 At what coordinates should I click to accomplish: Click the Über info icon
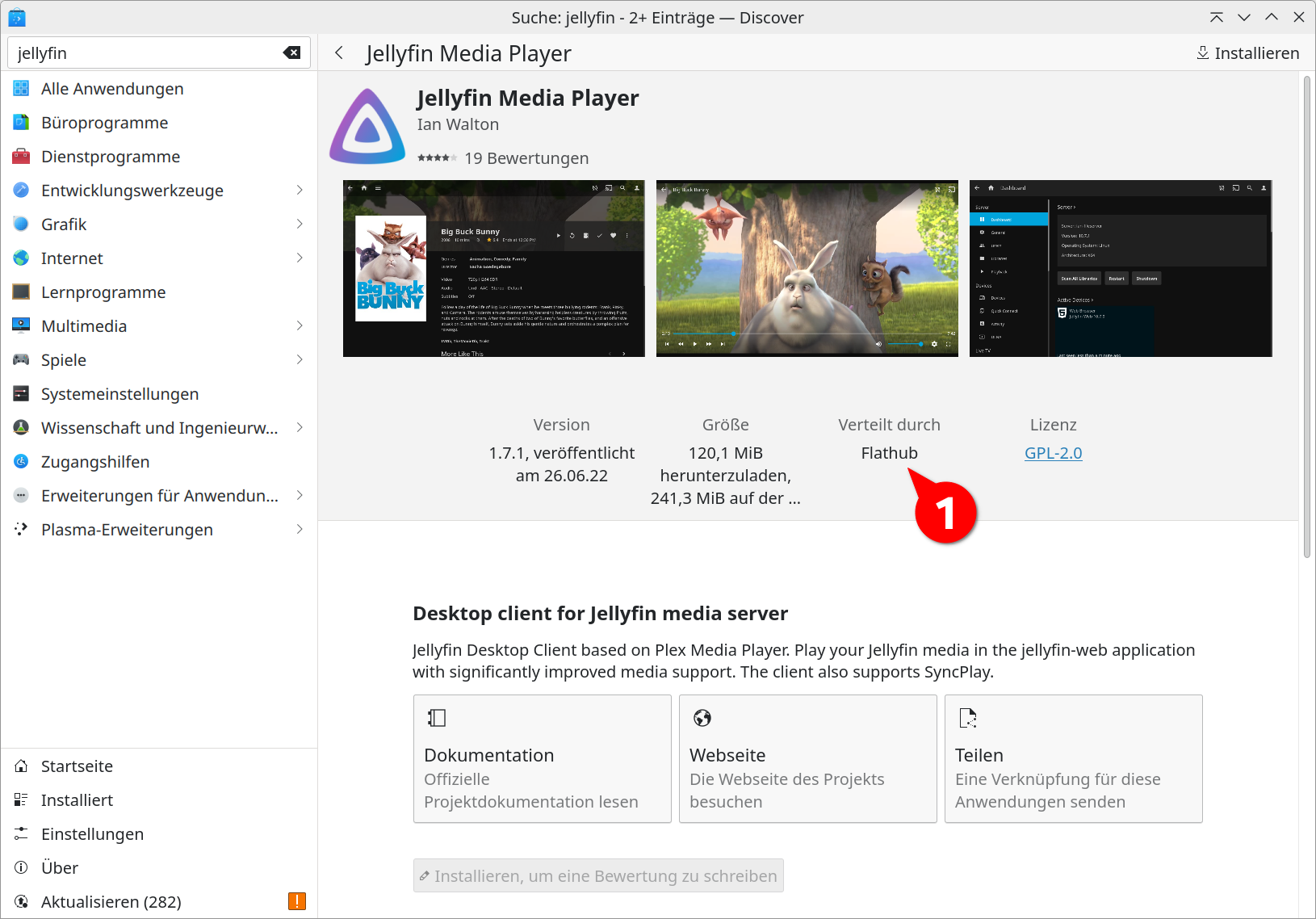21,868
